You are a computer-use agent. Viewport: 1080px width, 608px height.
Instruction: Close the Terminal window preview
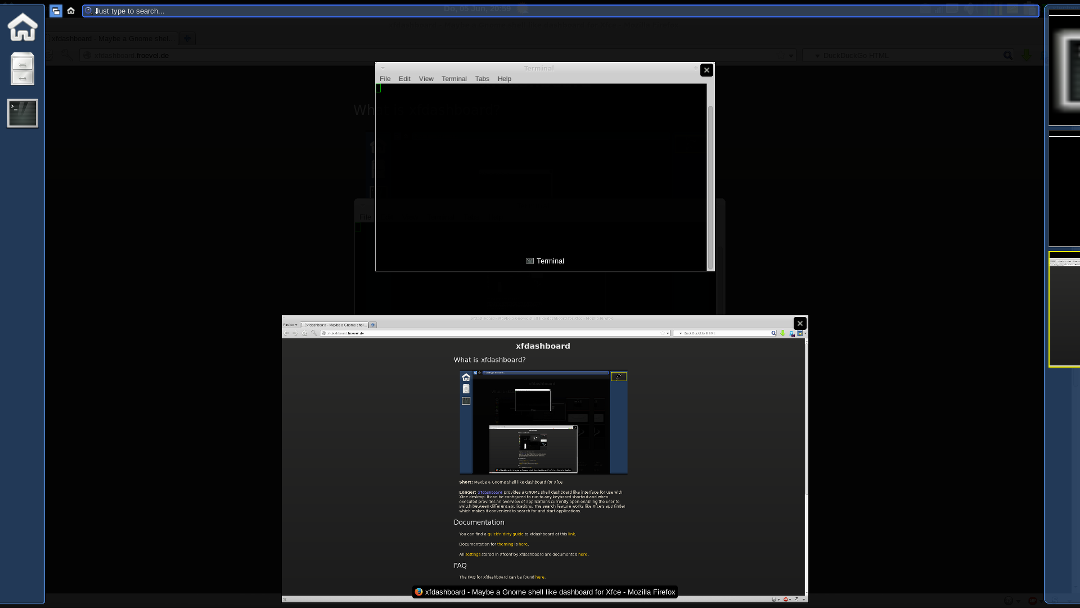[x=707, y=70]
